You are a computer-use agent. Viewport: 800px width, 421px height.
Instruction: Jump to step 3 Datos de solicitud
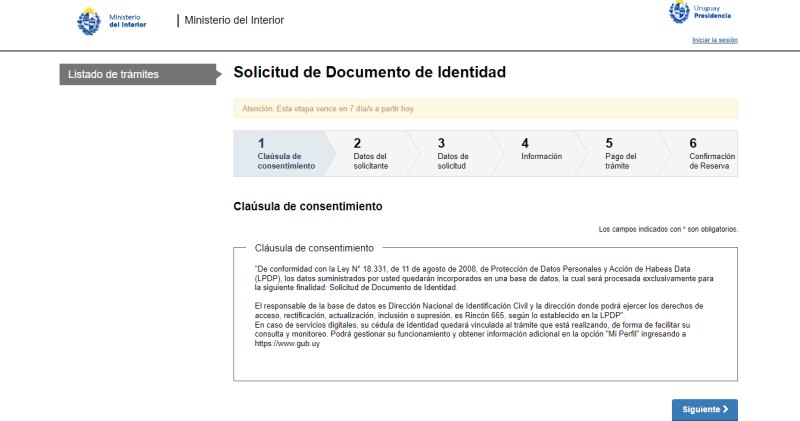click(x=455, y=153)
